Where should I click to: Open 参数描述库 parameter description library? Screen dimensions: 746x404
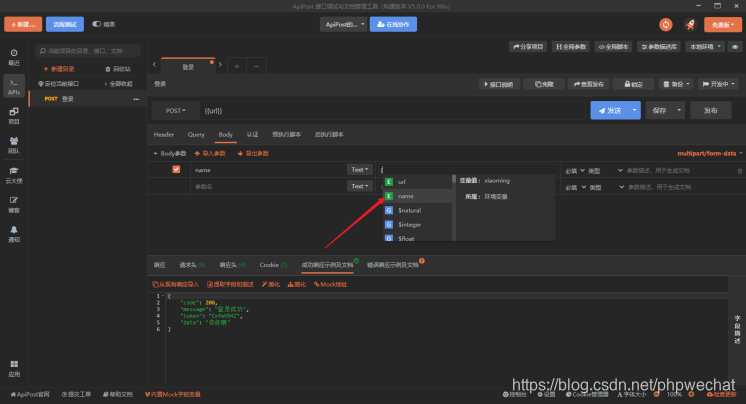(x=659, y=47)
